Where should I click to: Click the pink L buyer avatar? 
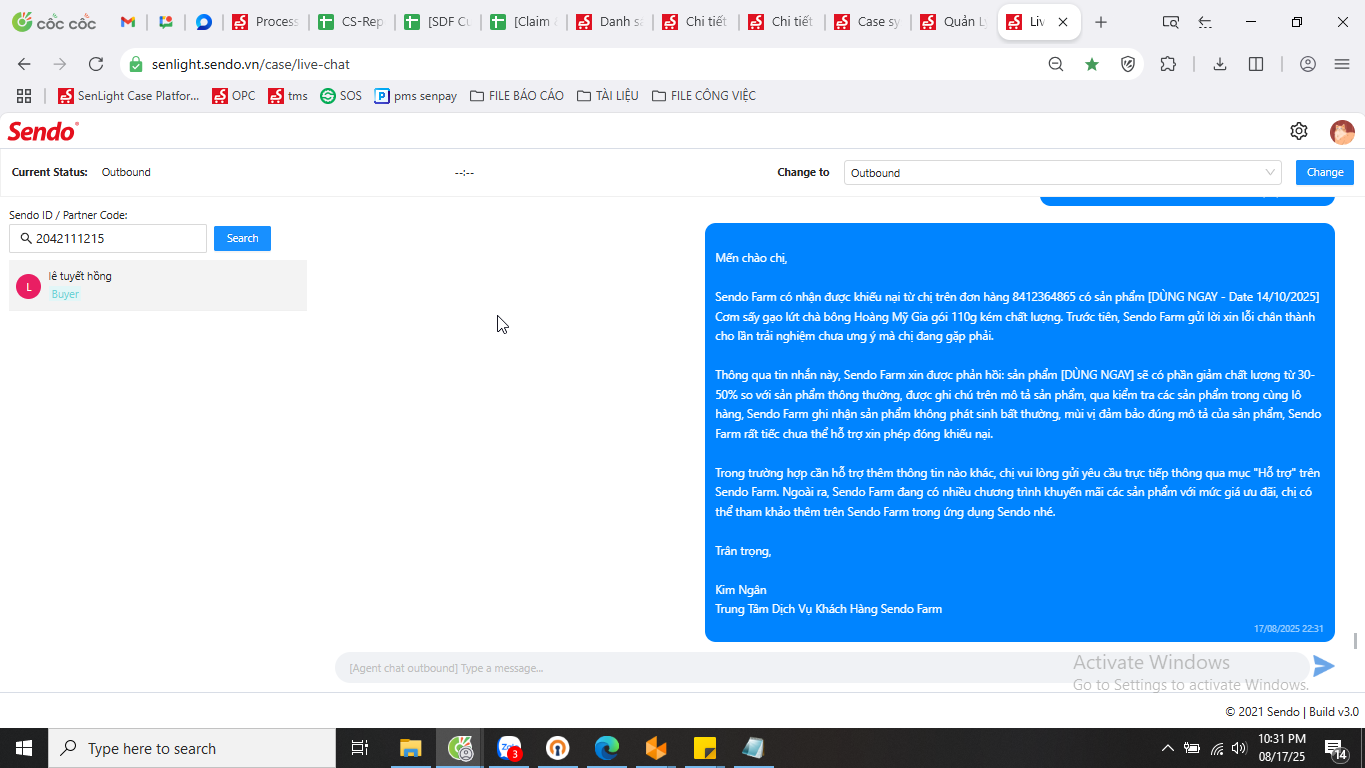pyautogui.click(x=28, y=287)
